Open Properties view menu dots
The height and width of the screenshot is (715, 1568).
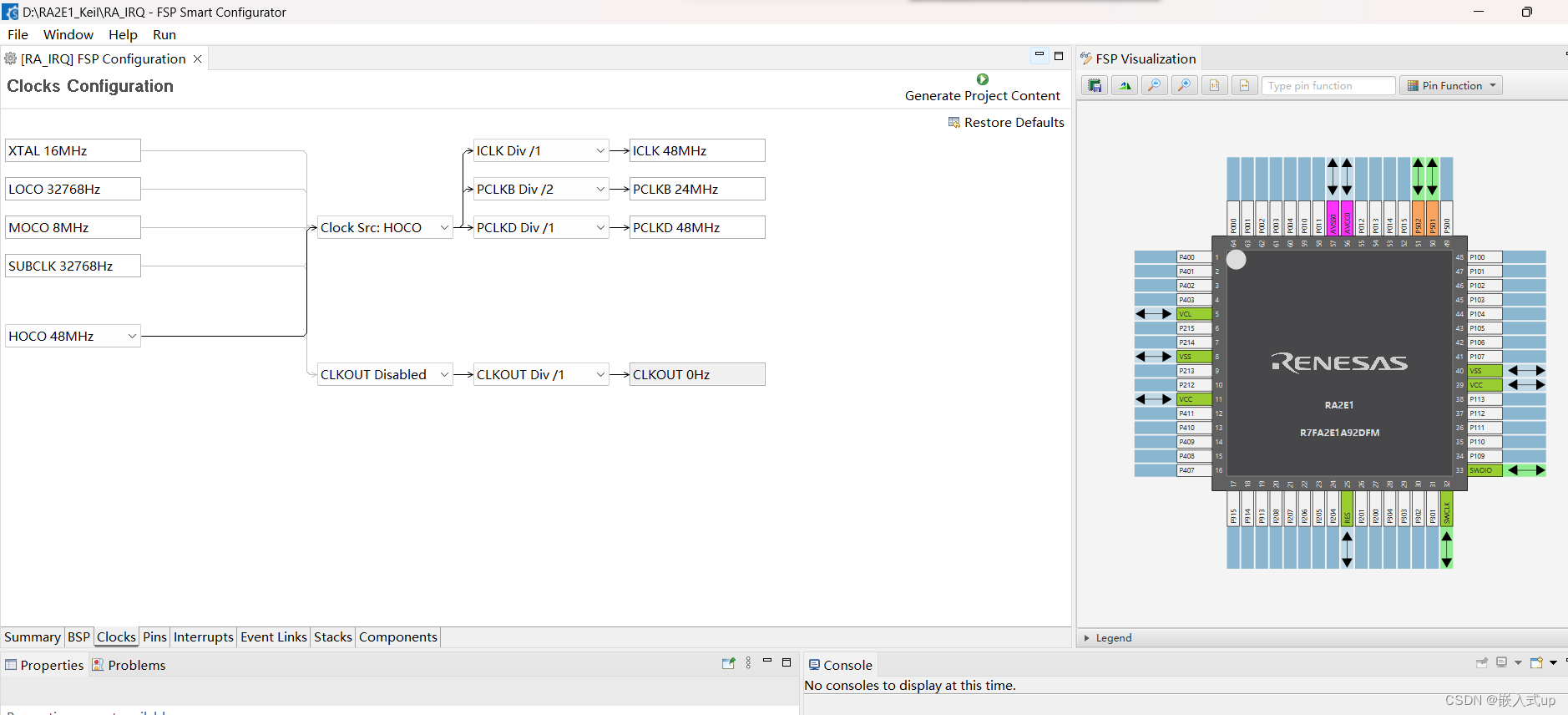coord(748,662)
